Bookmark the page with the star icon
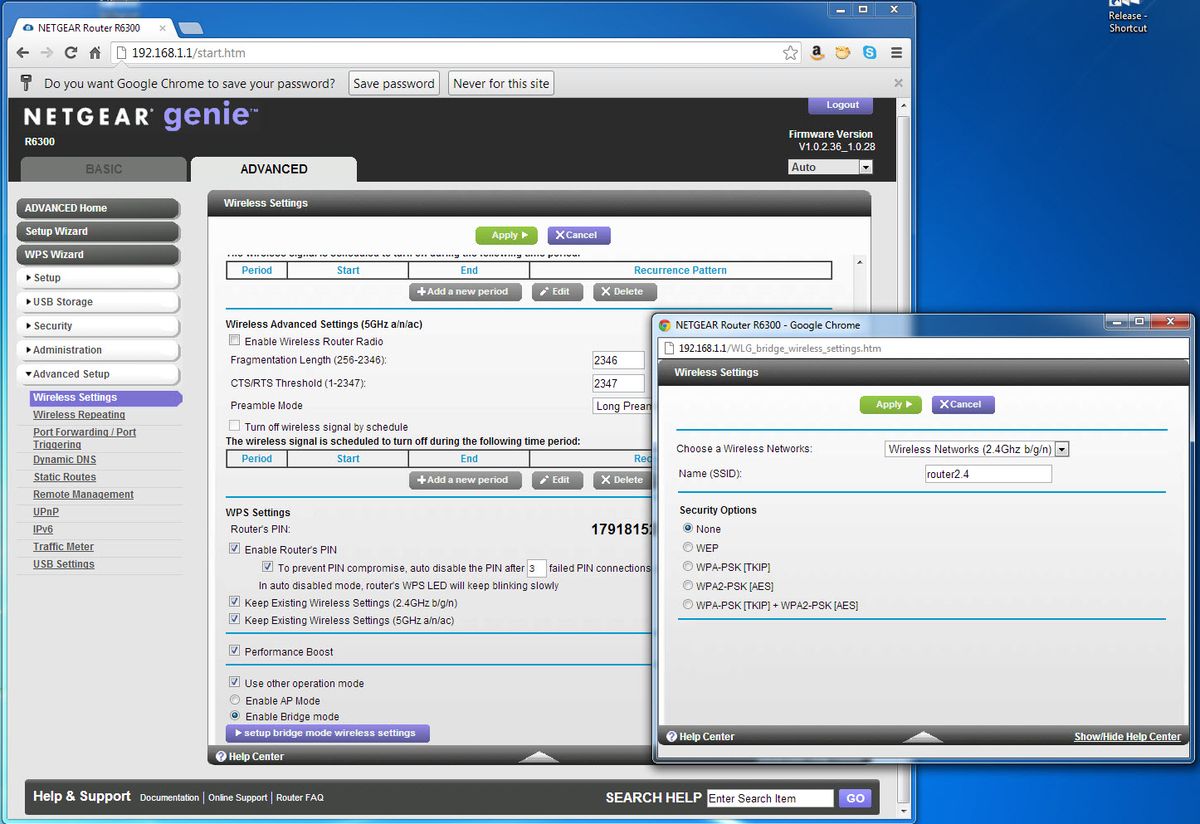This screenshot has height=824, width=1200. pos(790,52)
